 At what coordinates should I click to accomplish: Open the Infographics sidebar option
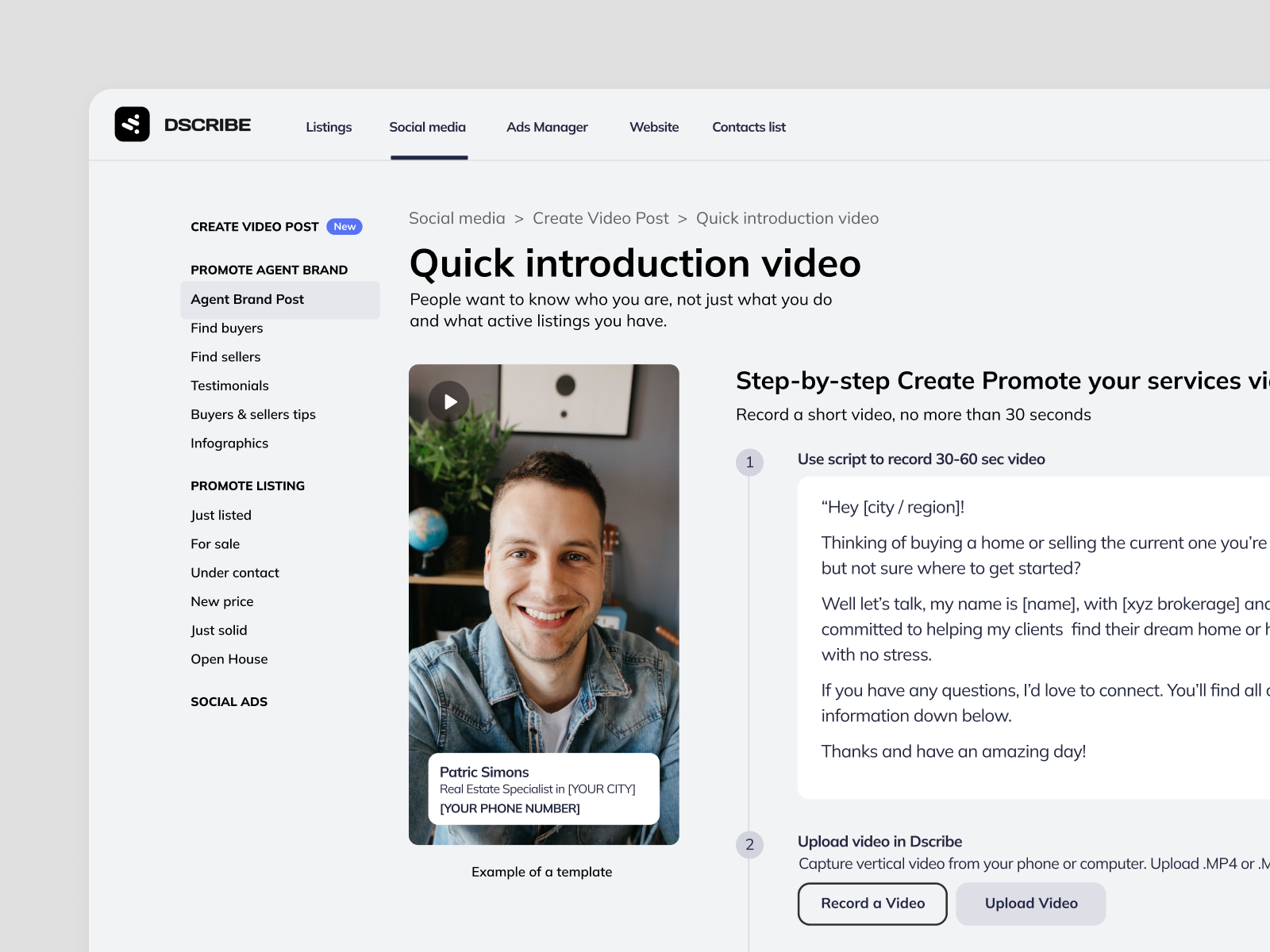229,443
